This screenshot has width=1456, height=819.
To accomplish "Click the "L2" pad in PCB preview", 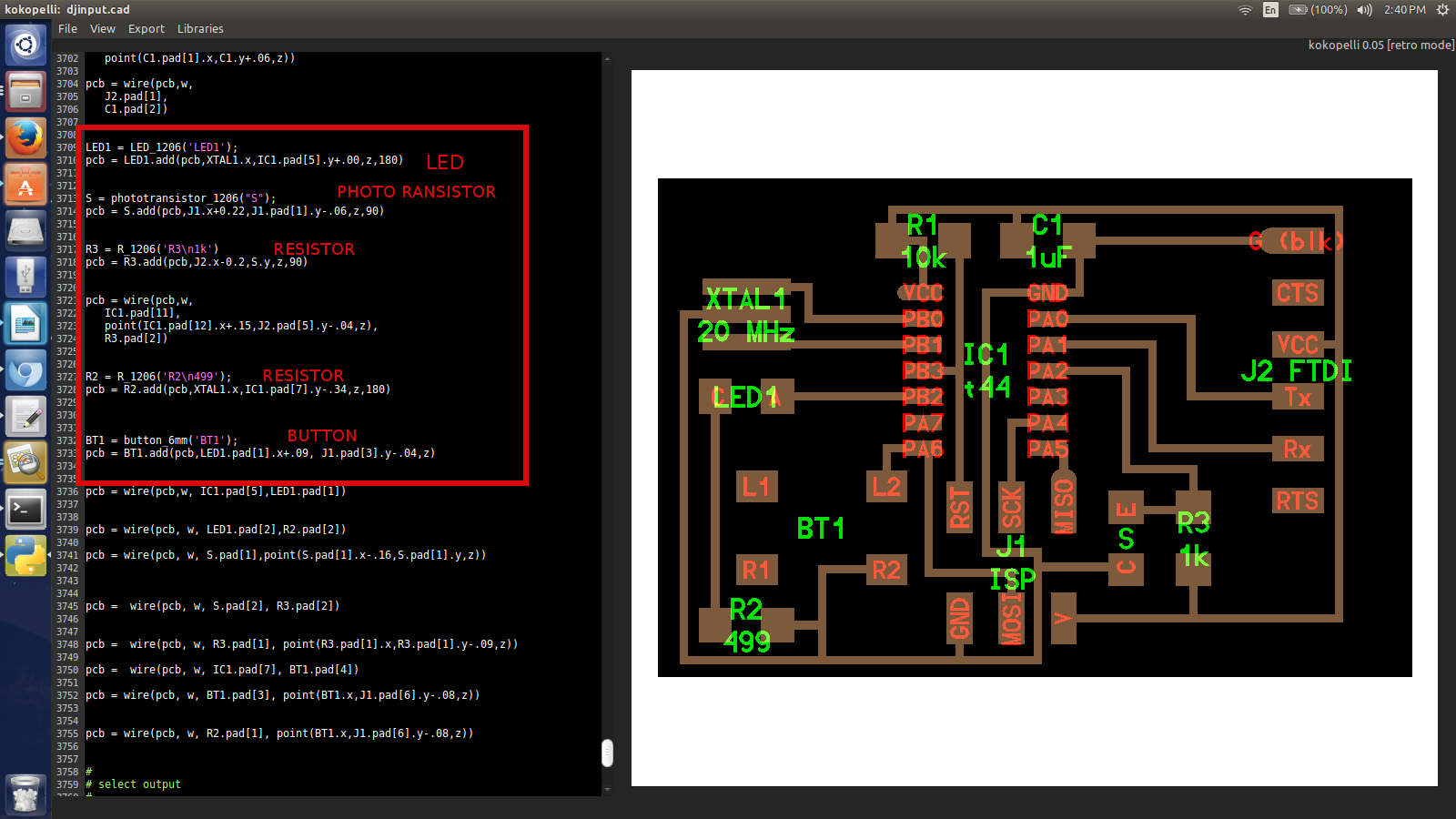I will click(x=885, y=487).
